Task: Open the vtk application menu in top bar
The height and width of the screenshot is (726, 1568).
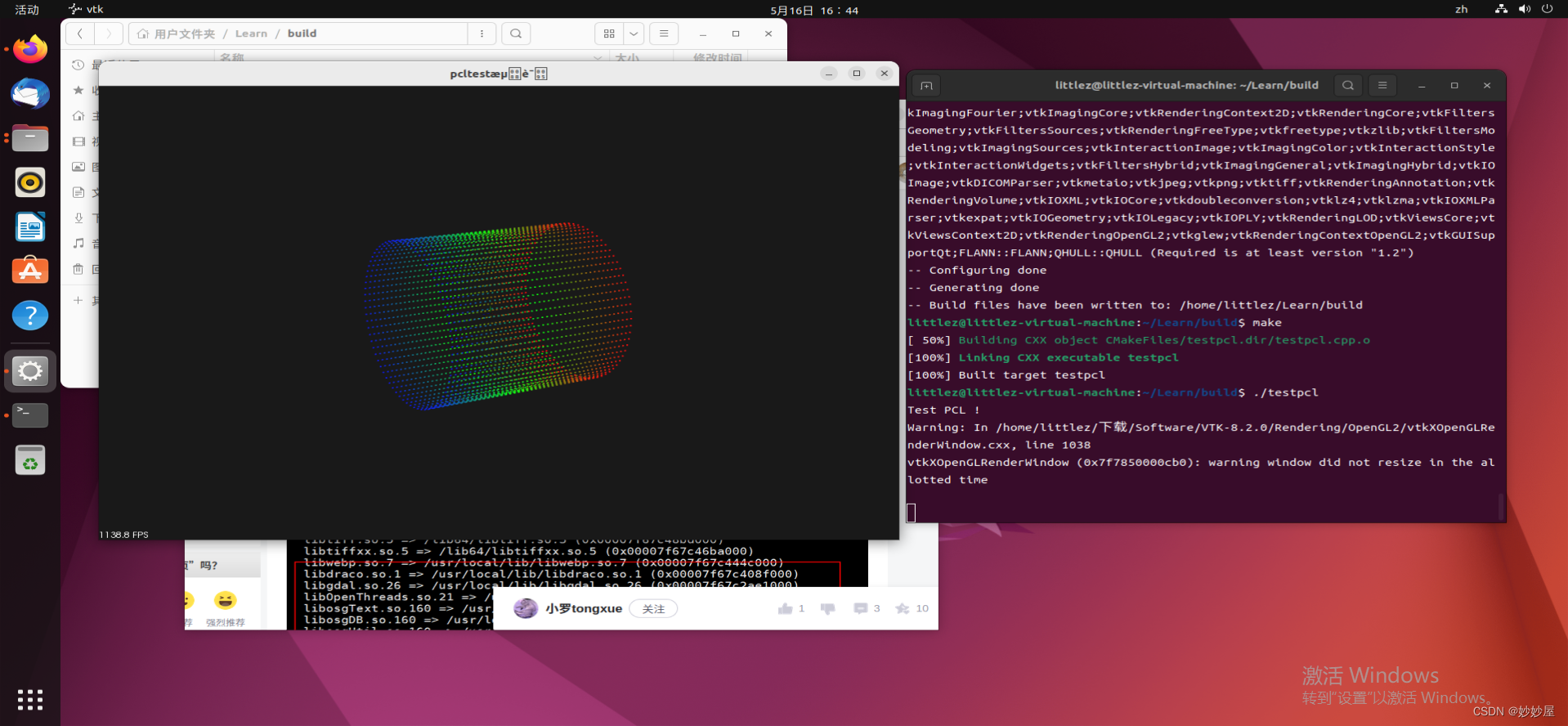Action: [x=86, y=10]
